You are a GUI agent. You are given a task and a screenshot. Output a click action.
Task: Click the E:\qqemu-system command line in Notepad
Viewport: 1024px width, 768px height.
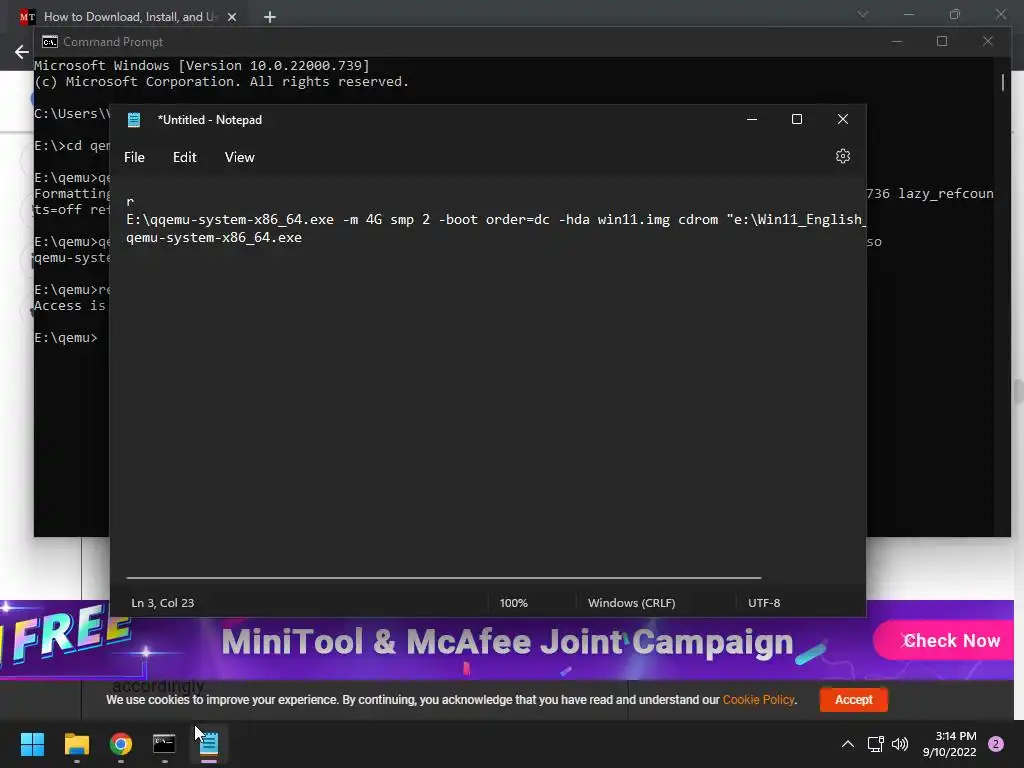(x=496, y=219)
